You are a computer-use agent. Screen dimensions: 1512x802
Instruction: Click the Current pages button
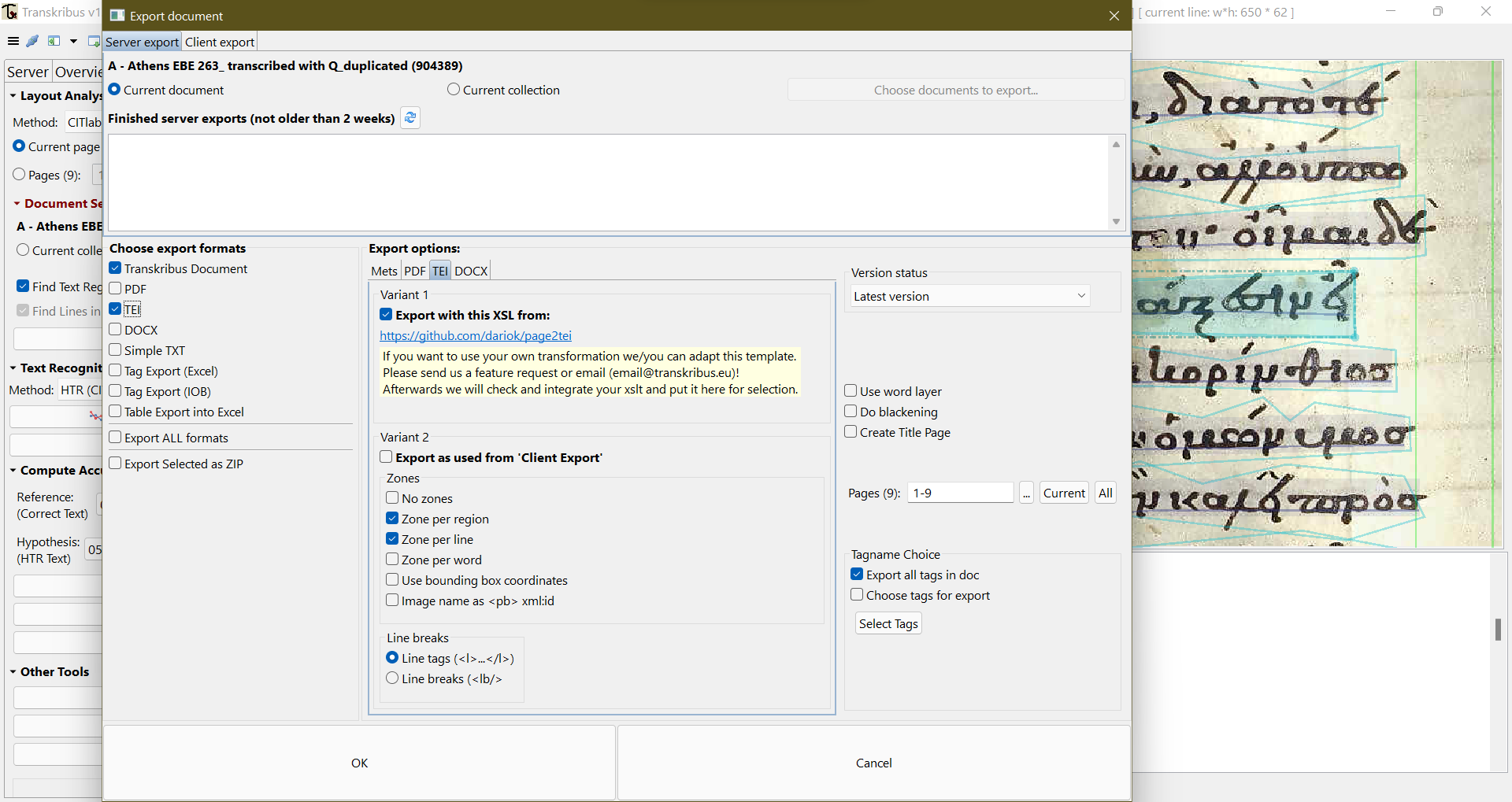pyautogui.click(x=1064, y=493)
